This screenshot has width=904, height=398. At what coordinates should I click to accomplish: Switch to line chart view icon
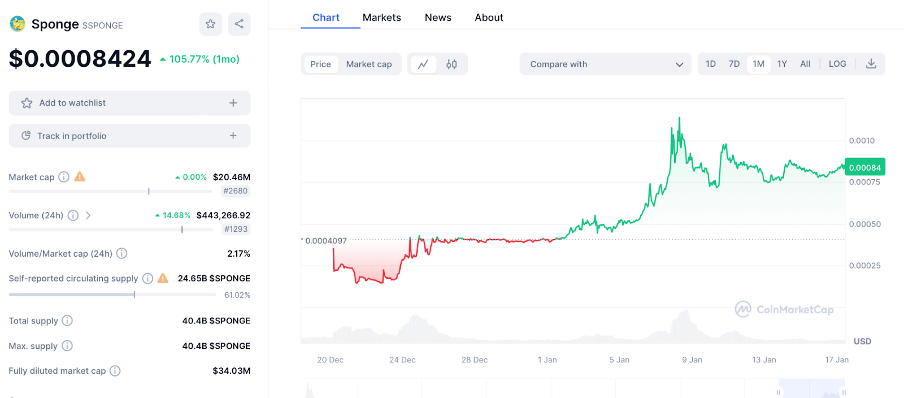(x=423, y=64)
